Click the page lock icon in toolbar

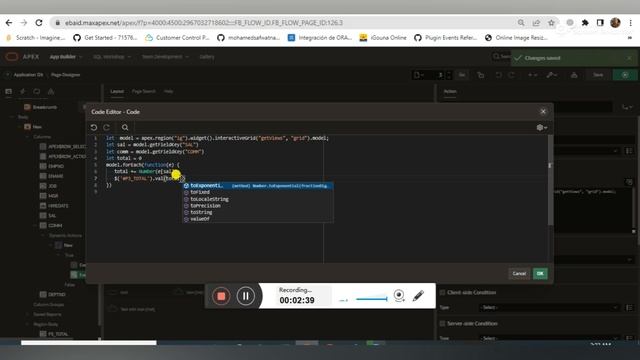point(480,75)
